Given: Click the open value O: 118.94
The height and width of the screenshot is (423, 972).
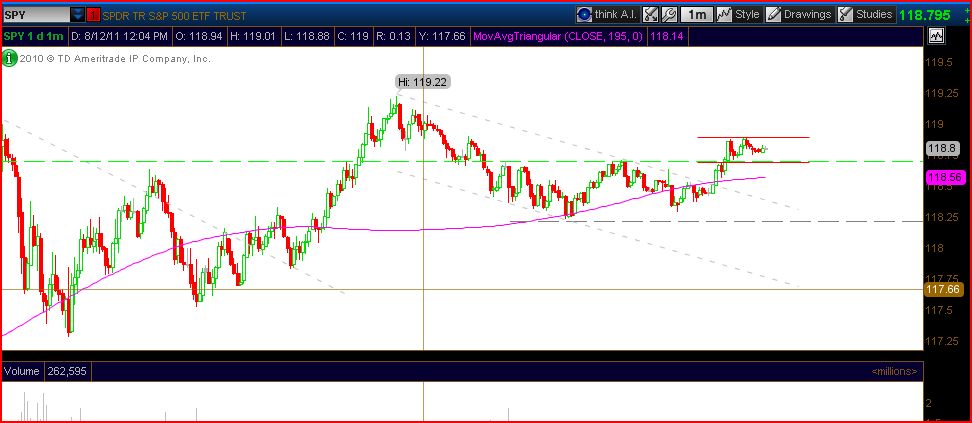Looking at the screenshot, I should coord(199,37).
